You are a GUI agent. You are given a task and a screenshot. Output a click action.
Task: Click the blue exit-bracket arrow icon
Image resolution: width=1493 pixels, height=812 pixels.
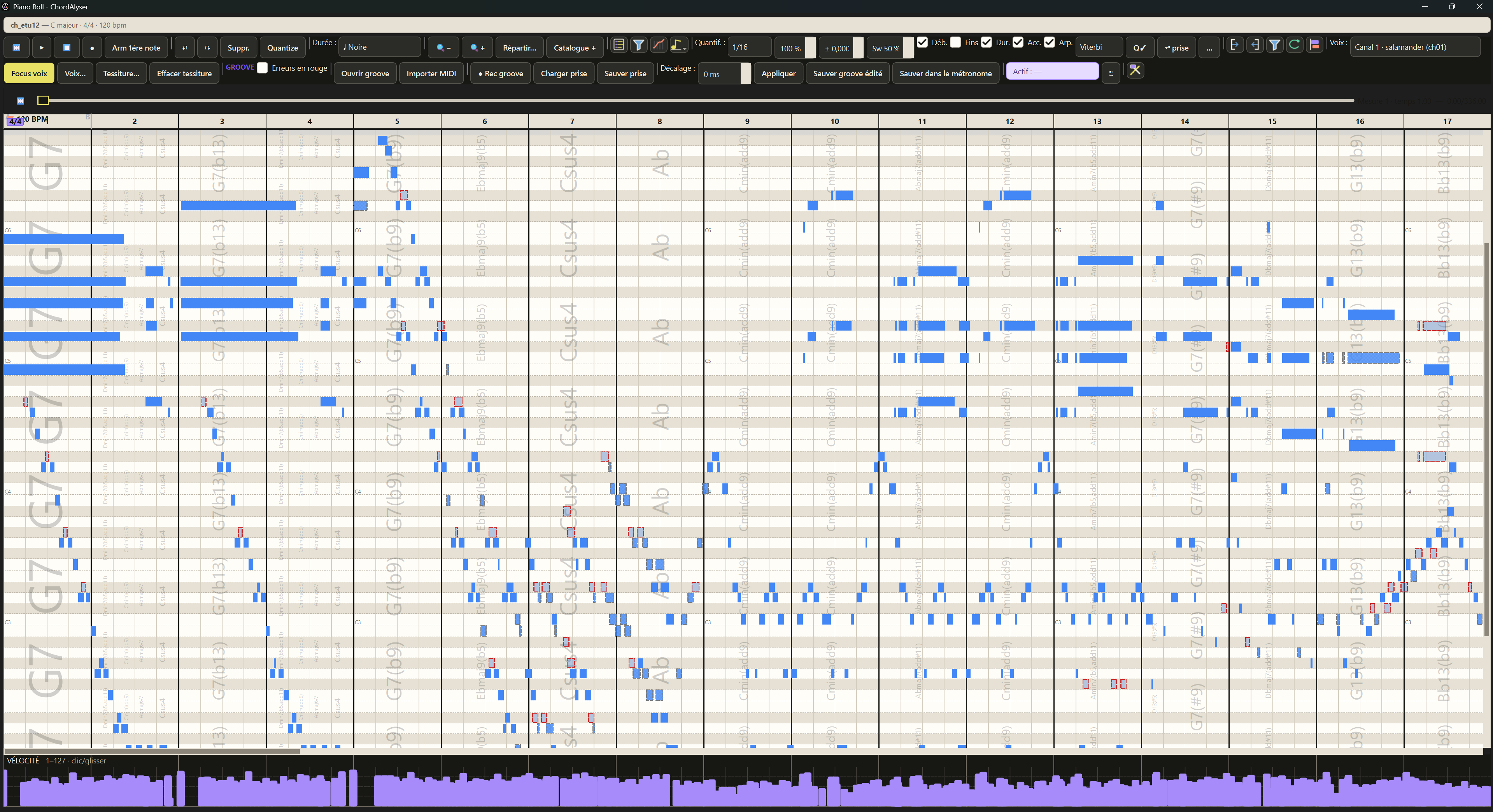click(x=1235, y=45)
